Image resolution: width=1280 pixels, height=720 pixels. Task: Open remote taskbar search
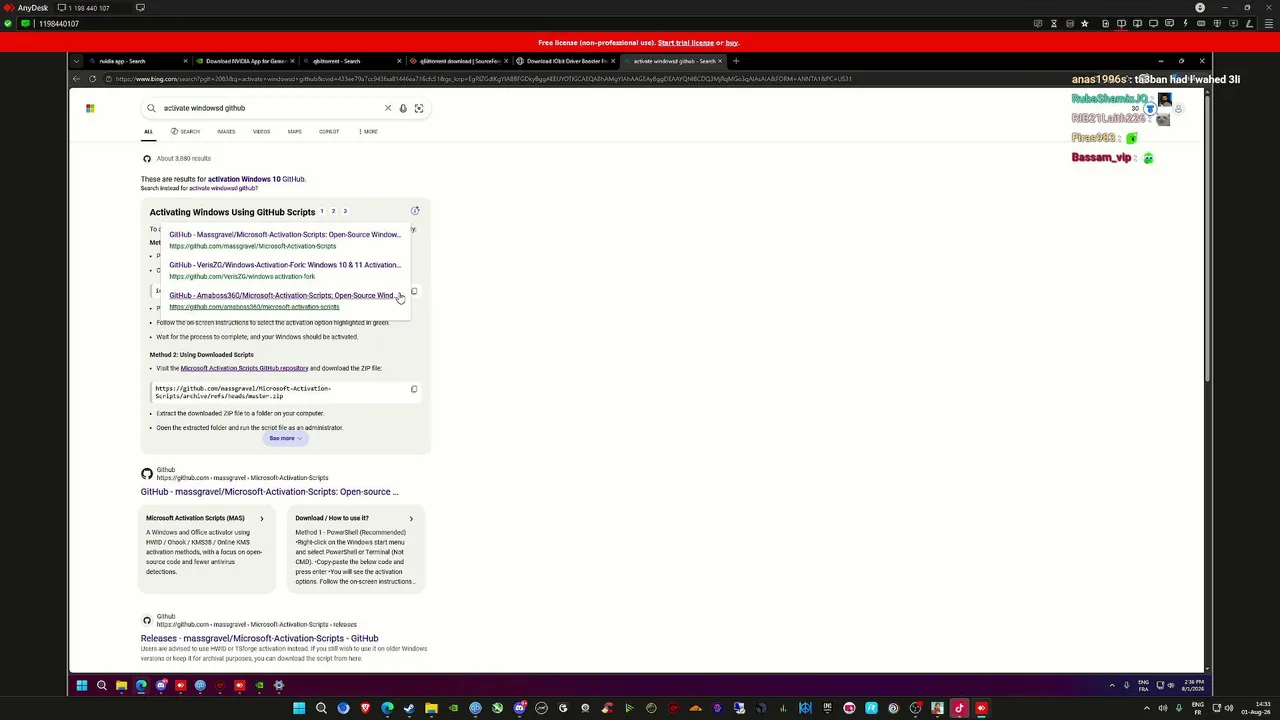(102, 685)
